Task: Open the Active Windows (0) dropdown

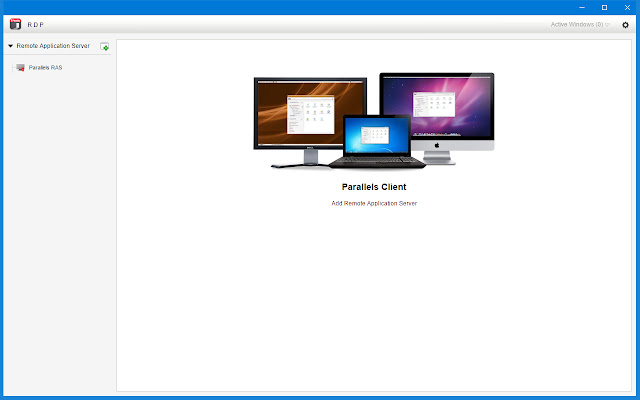Action: (580, 24)
